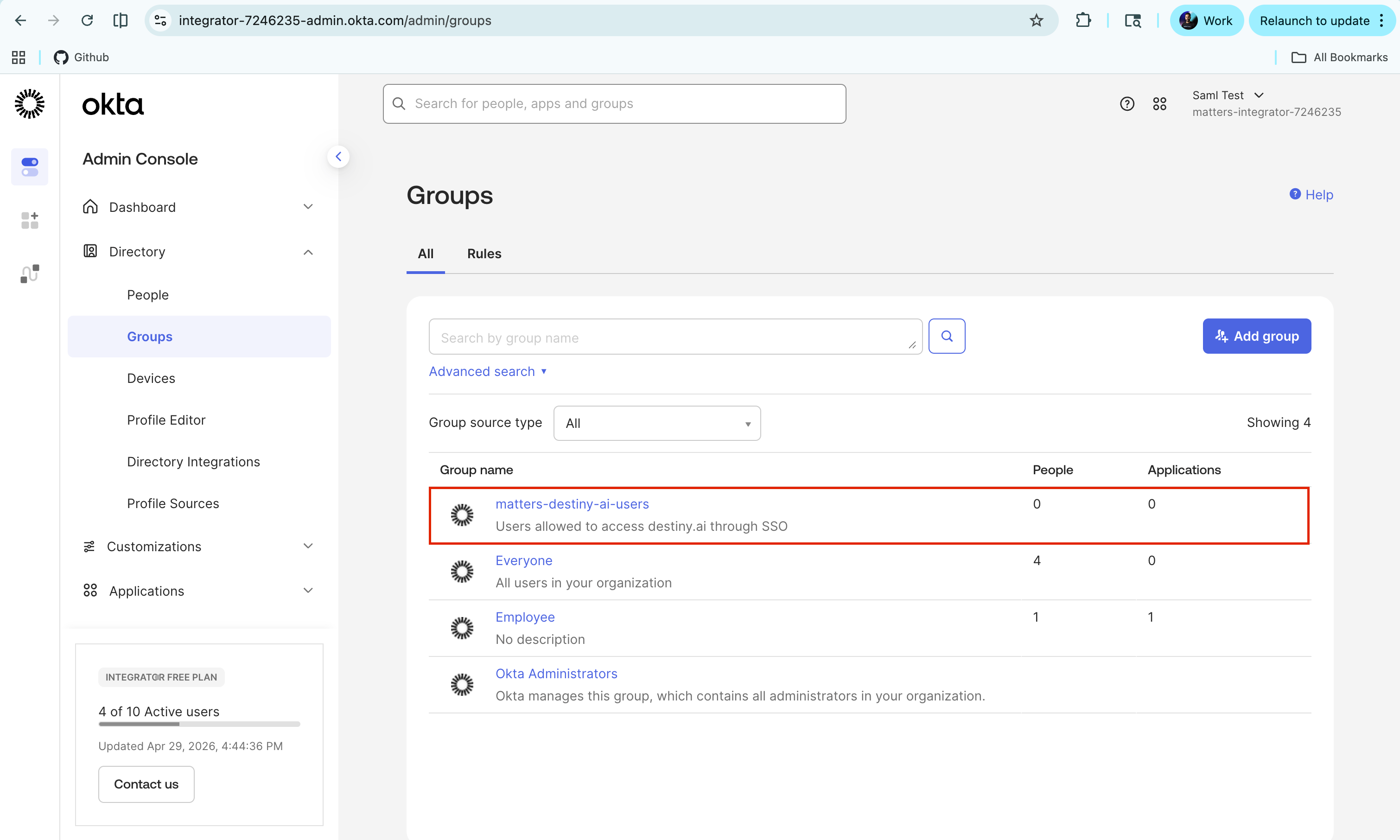Select the Admin Console toggle icon in rail
The image size is (1400, 840).
[x=29, y=167]
